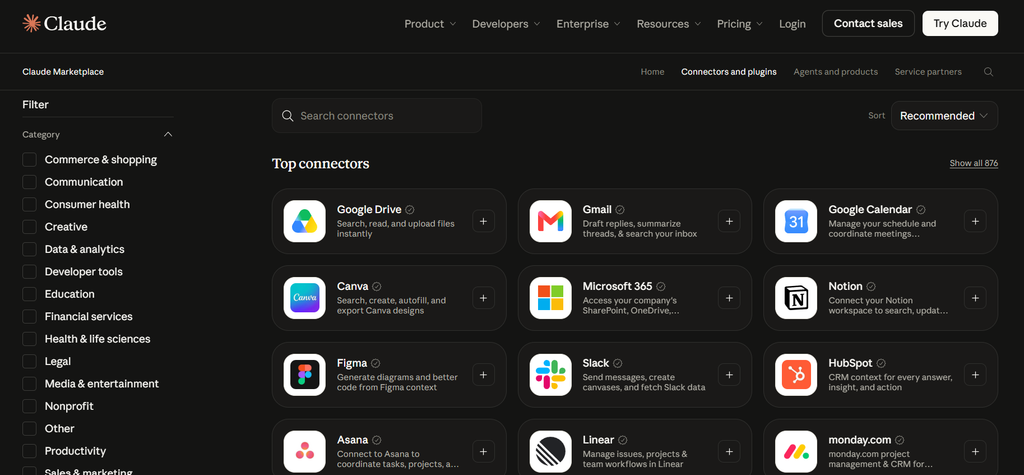Viewport: 1024px width, 475px height.
Task: Check the Data & analytics filter
Action: tap(29, 249)
